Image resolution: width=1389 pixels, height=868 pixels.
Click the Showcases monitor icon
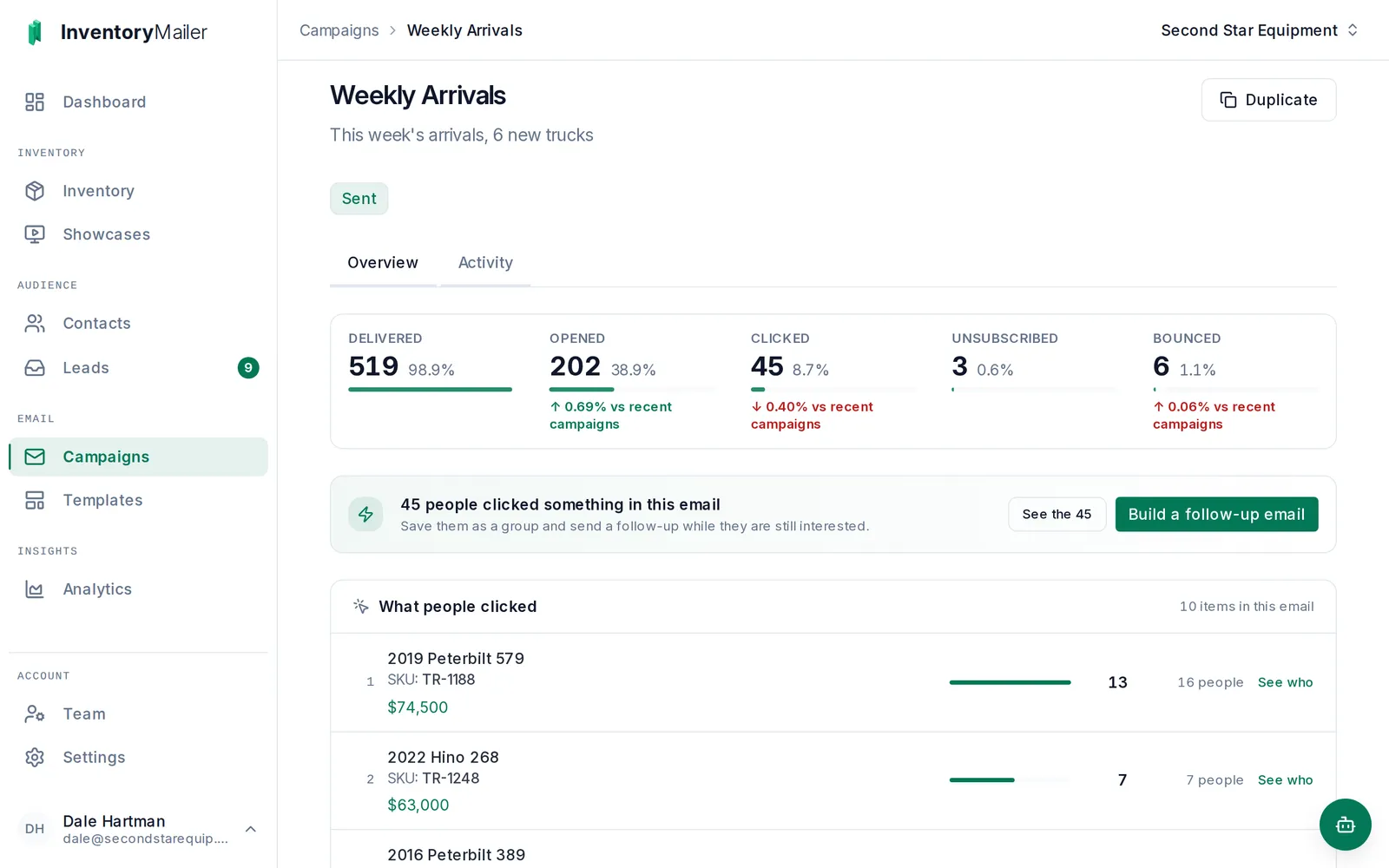click(35, 234)
